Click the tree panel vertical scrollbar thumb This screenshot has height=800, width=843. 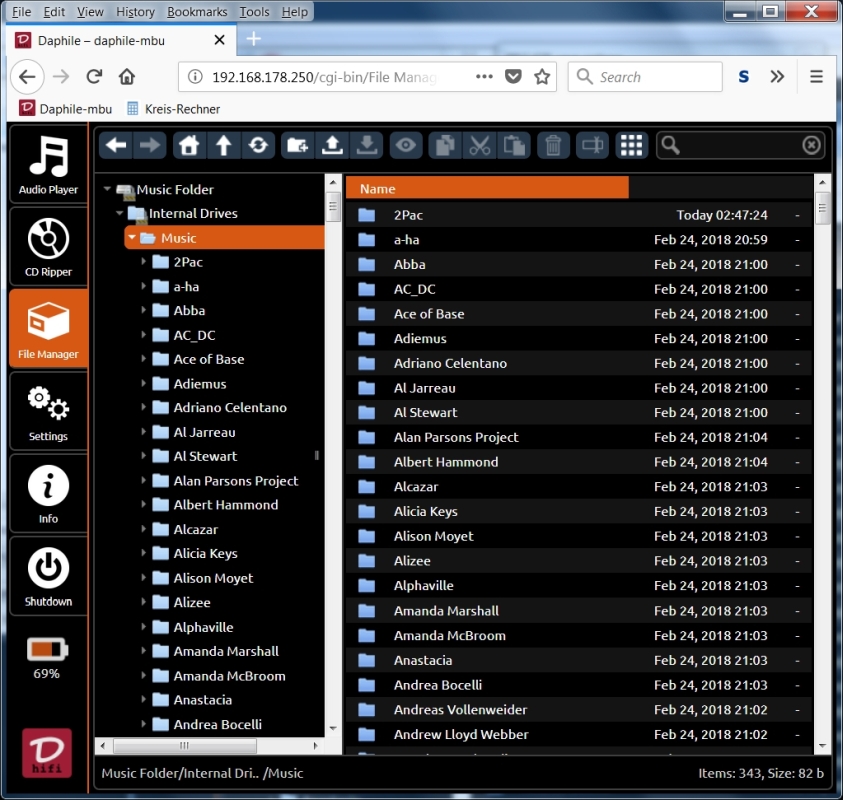coord(333,205)
